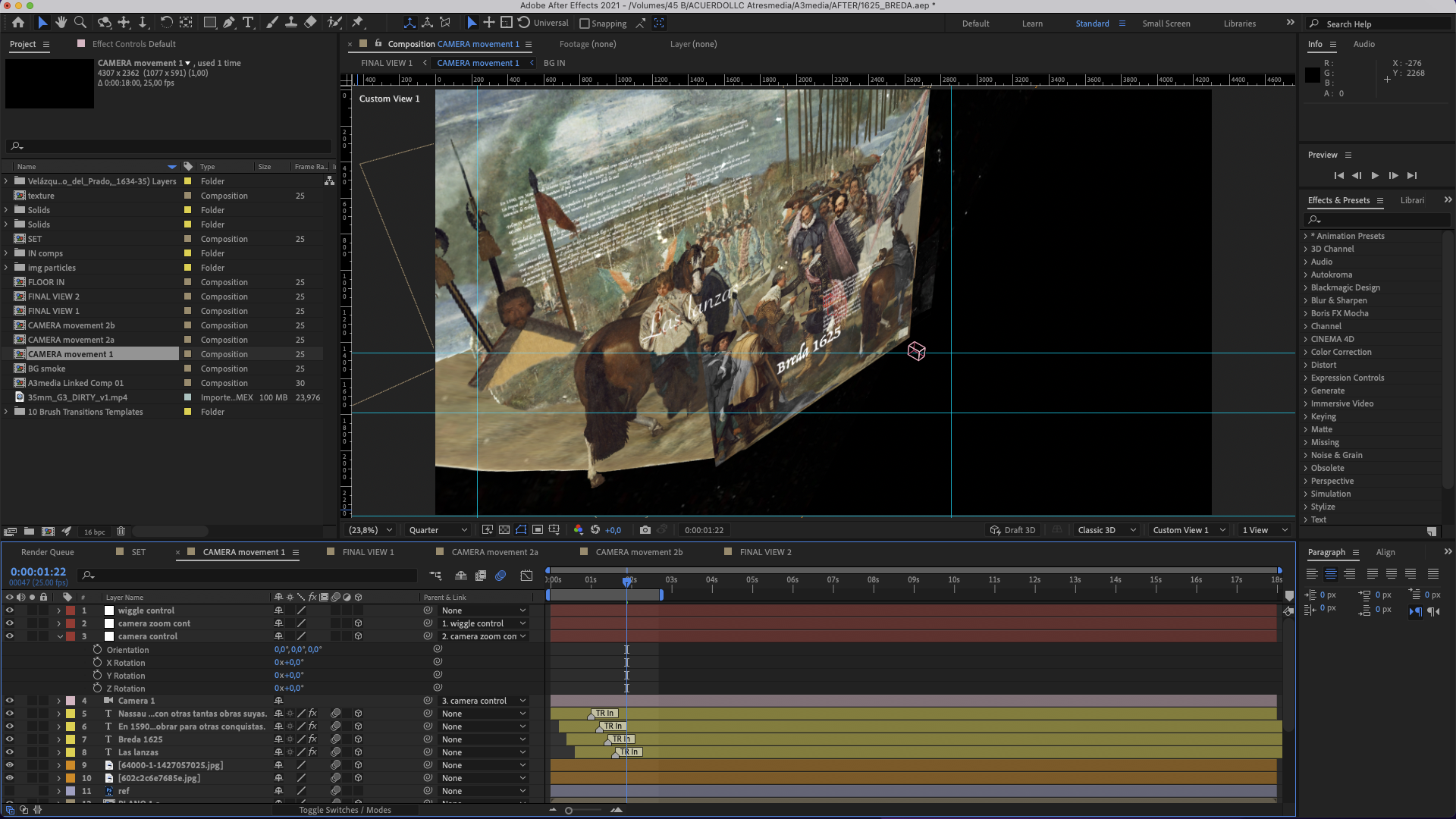Select the Zoom tool in toolbar
This screenshot has height=819, width=1456.
point(80,23)
